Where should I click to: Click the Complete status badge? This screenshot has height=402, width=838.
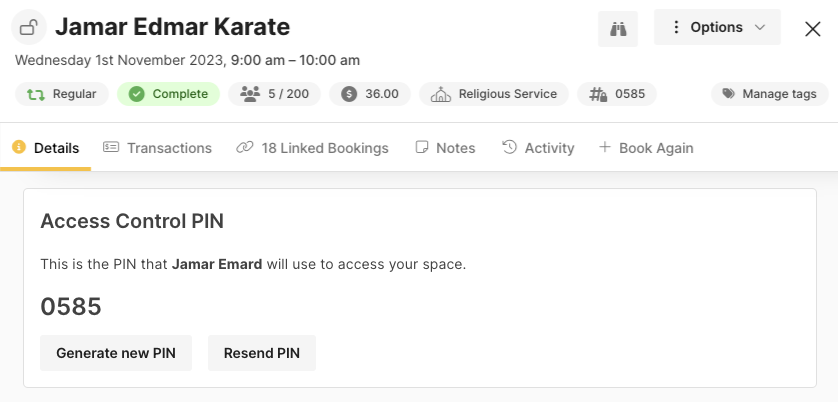pyautogui.click(x=168, y=94)
